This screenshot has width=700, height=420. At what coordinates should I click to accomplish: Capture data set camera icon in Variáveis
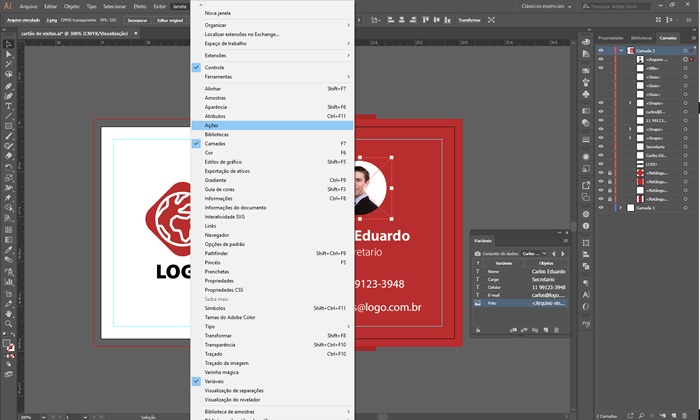tap(477, 254)
